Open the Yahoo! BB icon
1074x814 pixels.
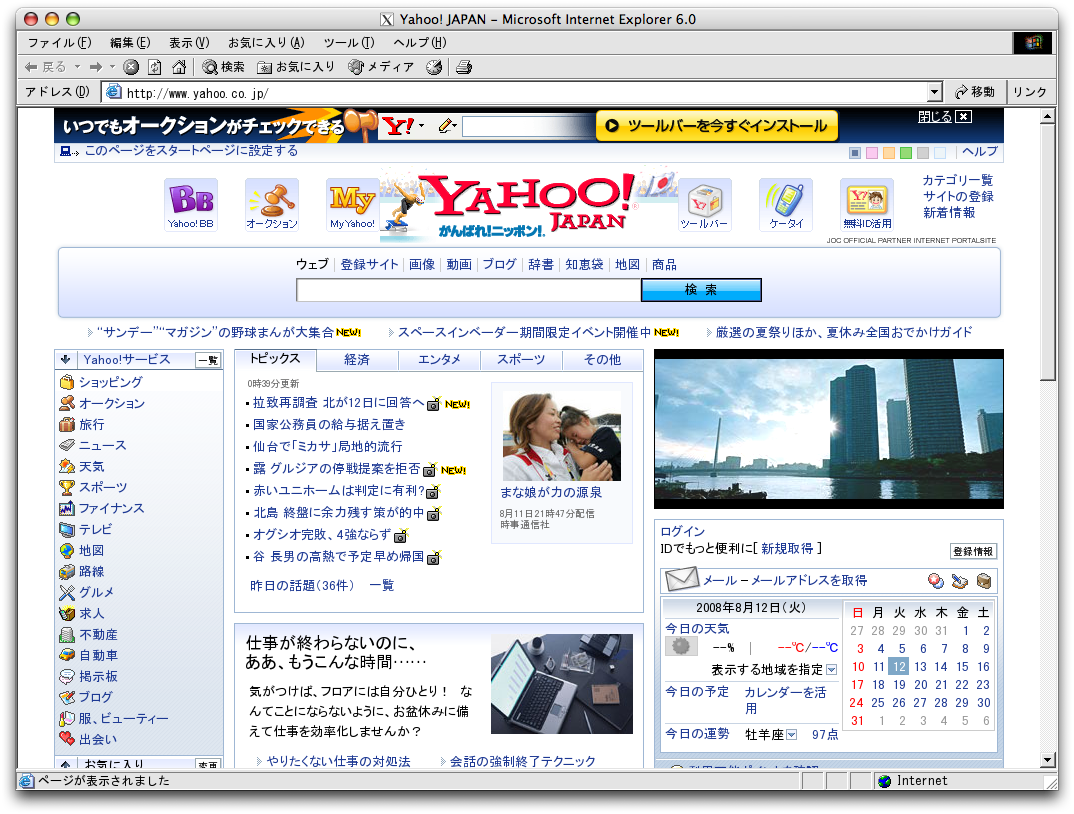click(x=191, y=204)
